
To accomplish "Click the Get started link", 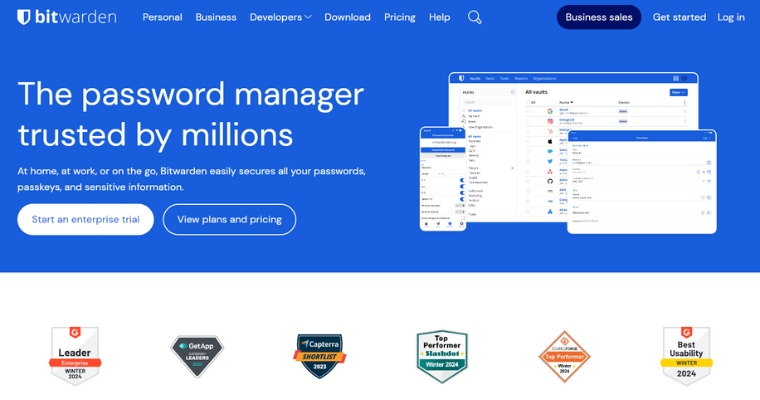I will 679,17.
